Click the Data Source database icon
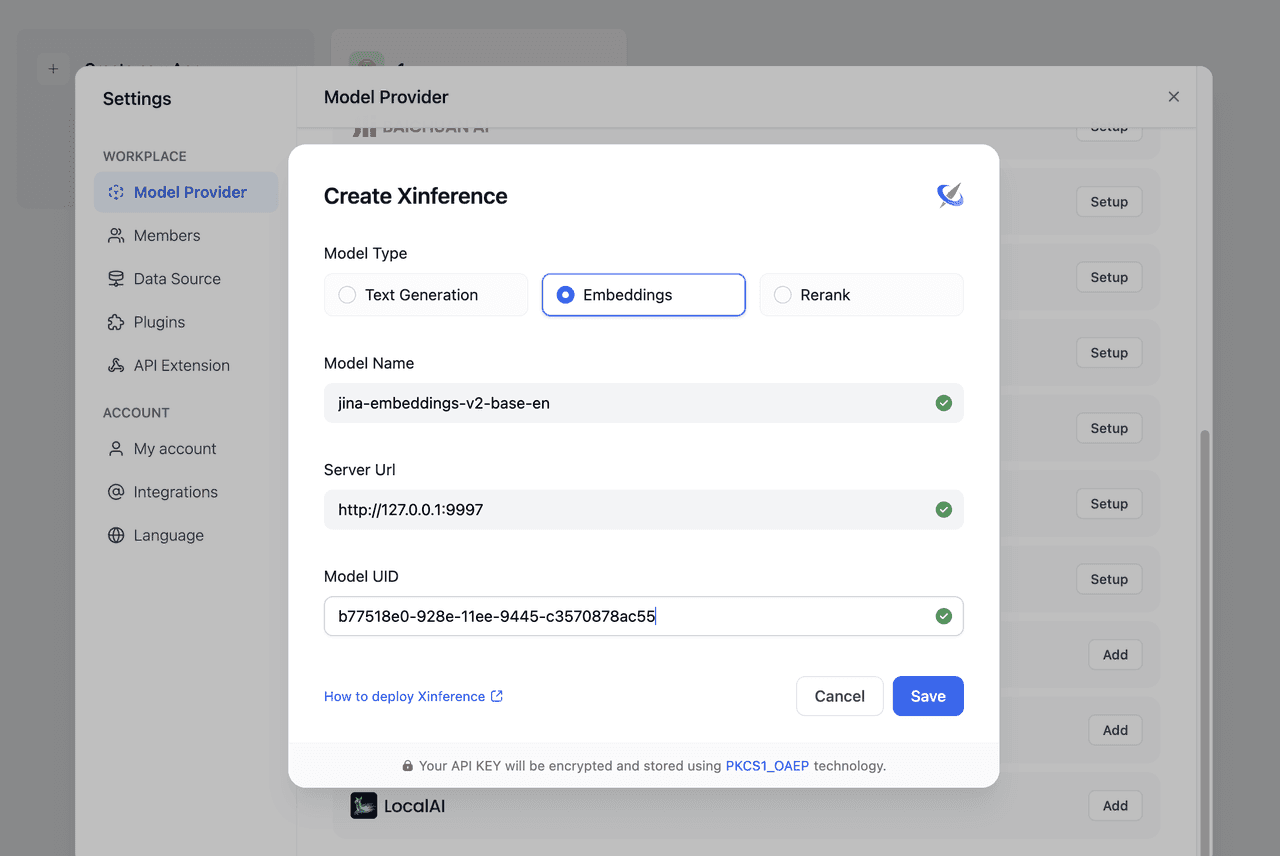 [x=116, y=279]
